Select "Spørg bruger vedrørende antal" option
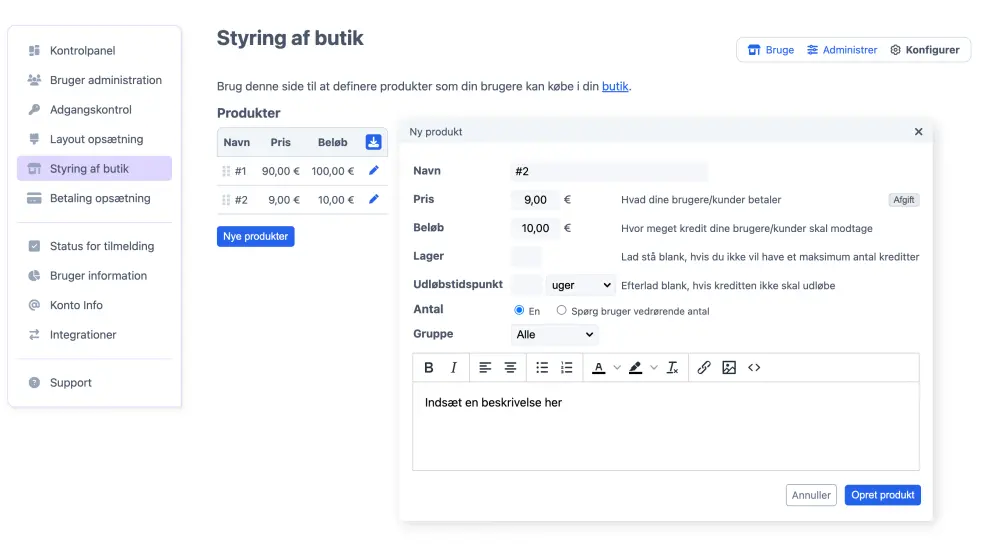 pyautogui.click(x=562, y=311)
